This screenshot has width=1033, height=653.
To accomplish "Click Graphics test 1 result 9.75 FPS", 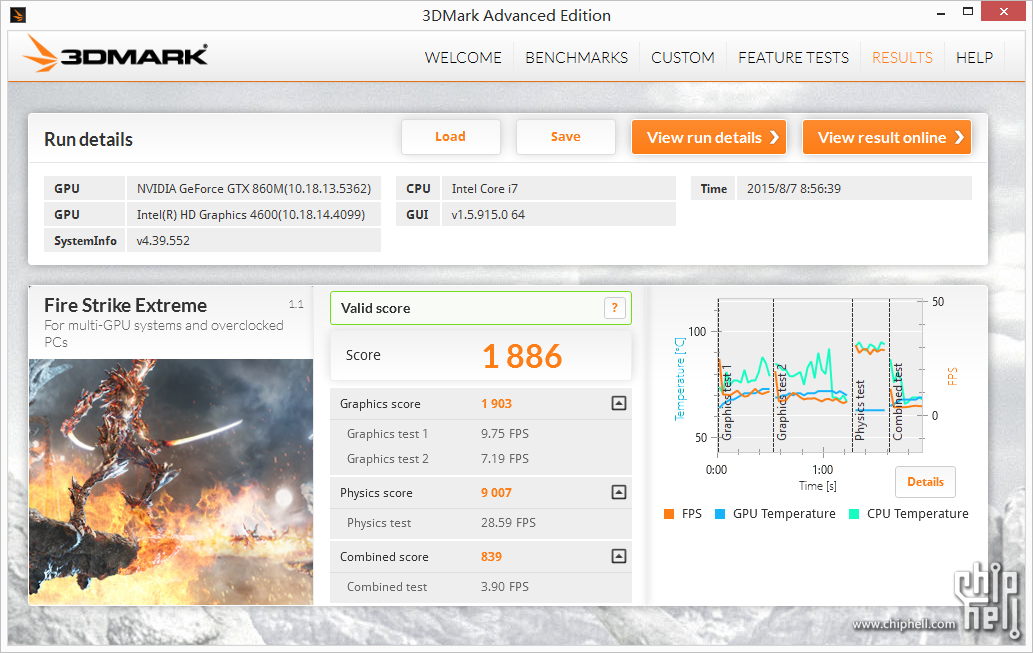I will pyautogui.click(x=505, y=434).
